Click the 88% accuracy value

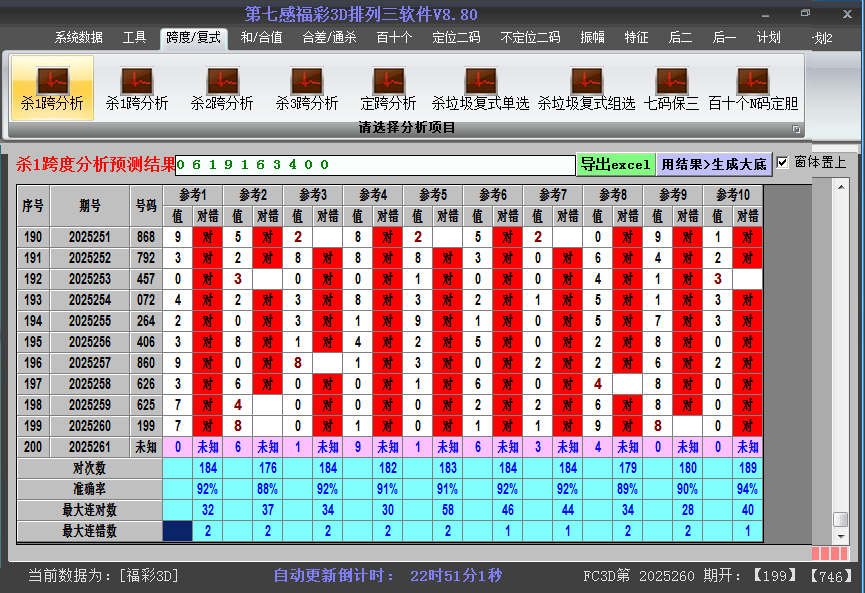(x=268, y=489)
